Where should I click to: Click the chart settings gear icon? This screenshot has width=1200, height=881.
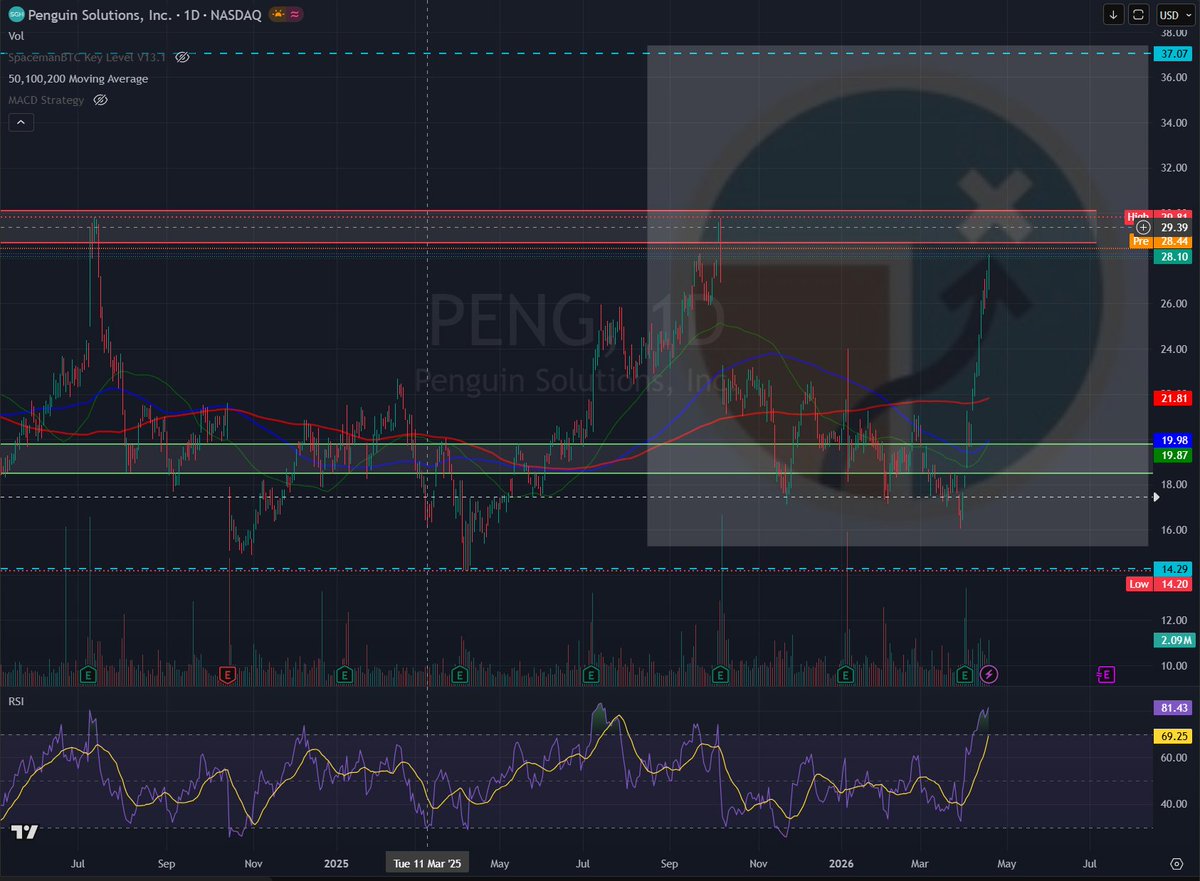tap(1176, 862)
